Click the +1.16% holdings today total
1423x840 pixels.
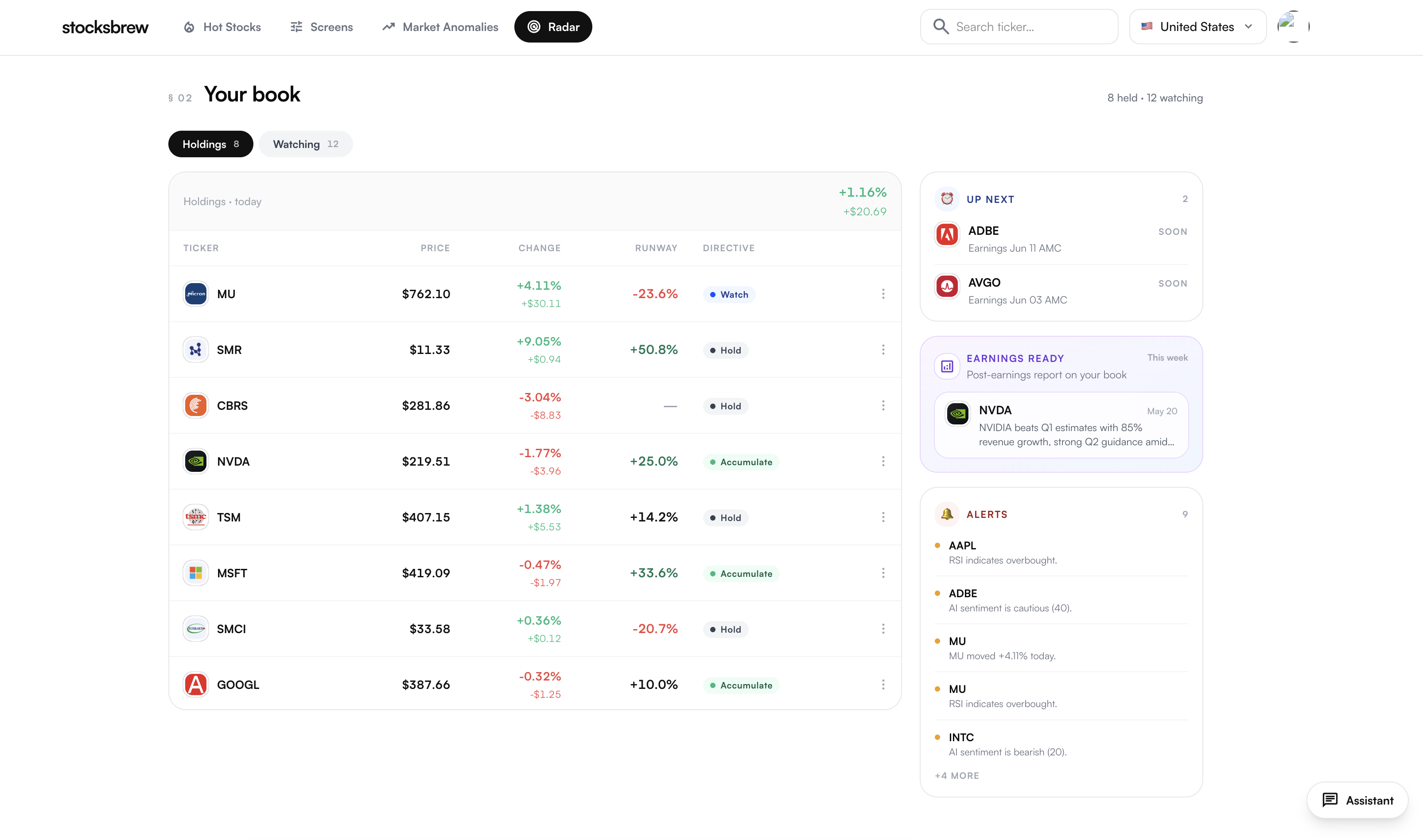point(863,192)
